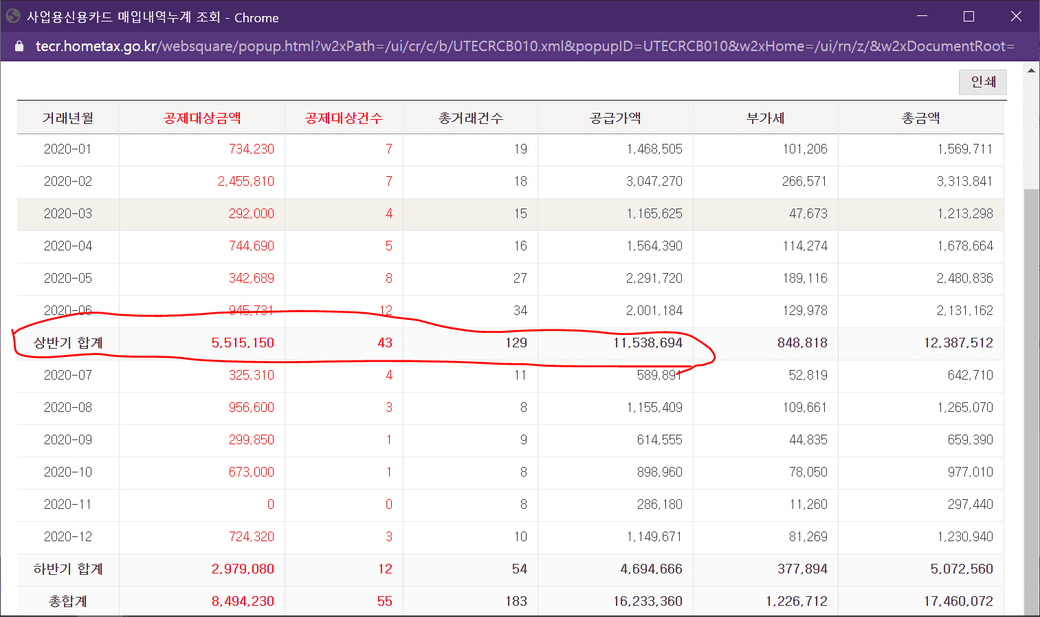
Task: Click the 거래년월 column header
Action: [68, 118]
